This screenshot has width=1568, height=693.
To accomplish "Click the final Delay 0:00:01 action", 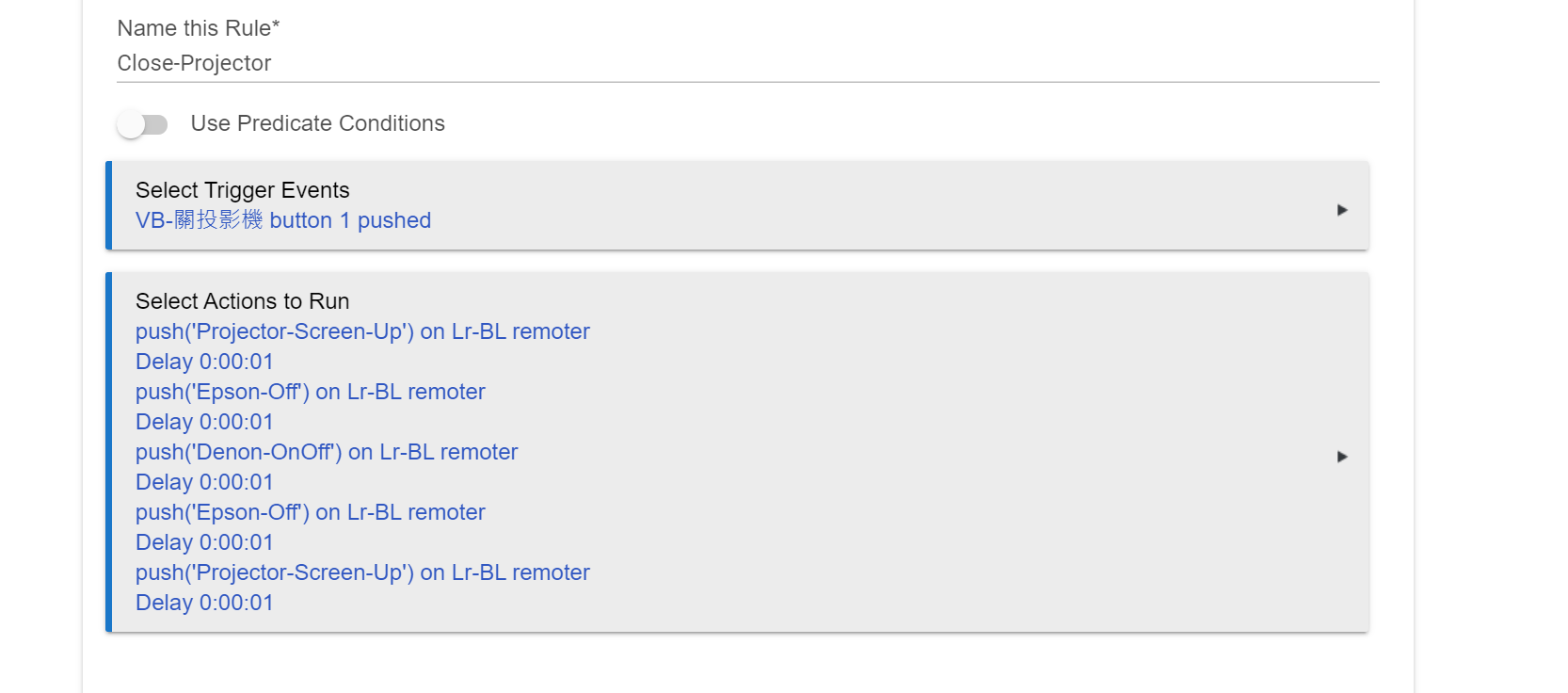I will pos(204,603).
